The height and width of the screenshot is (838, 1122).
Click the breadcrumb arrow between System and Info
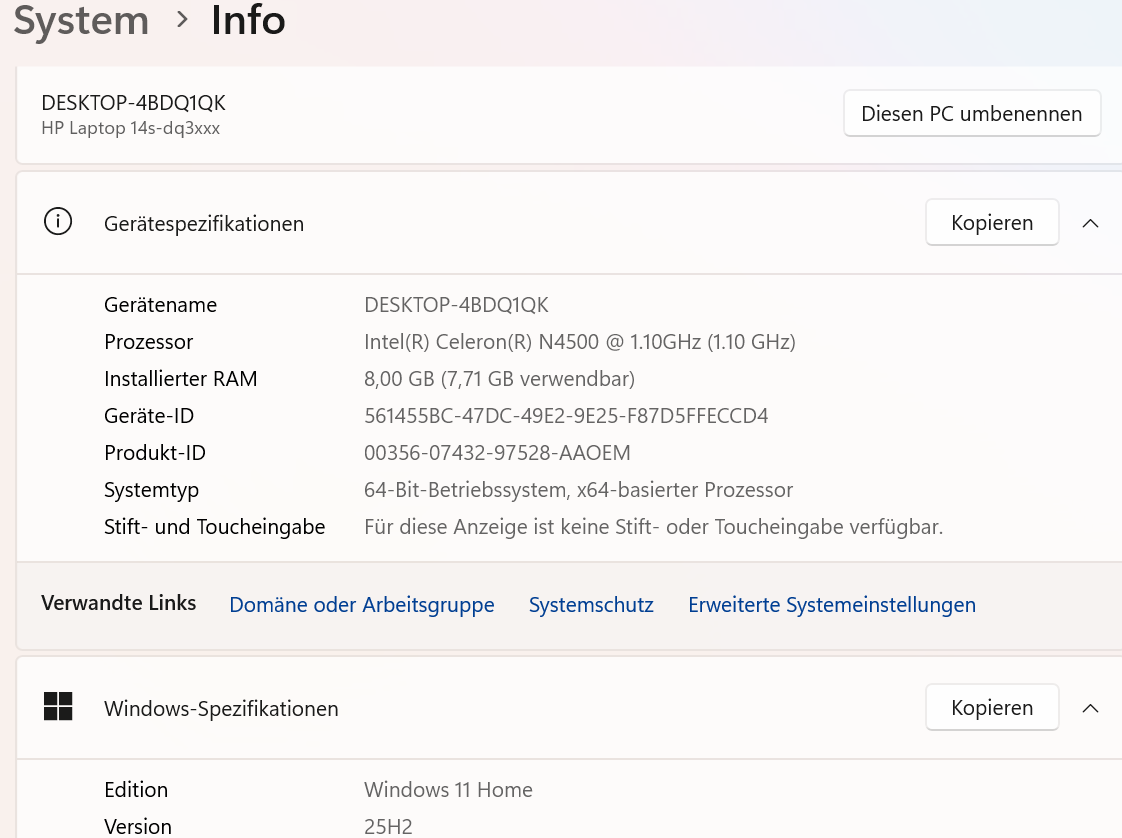point(182,20)
